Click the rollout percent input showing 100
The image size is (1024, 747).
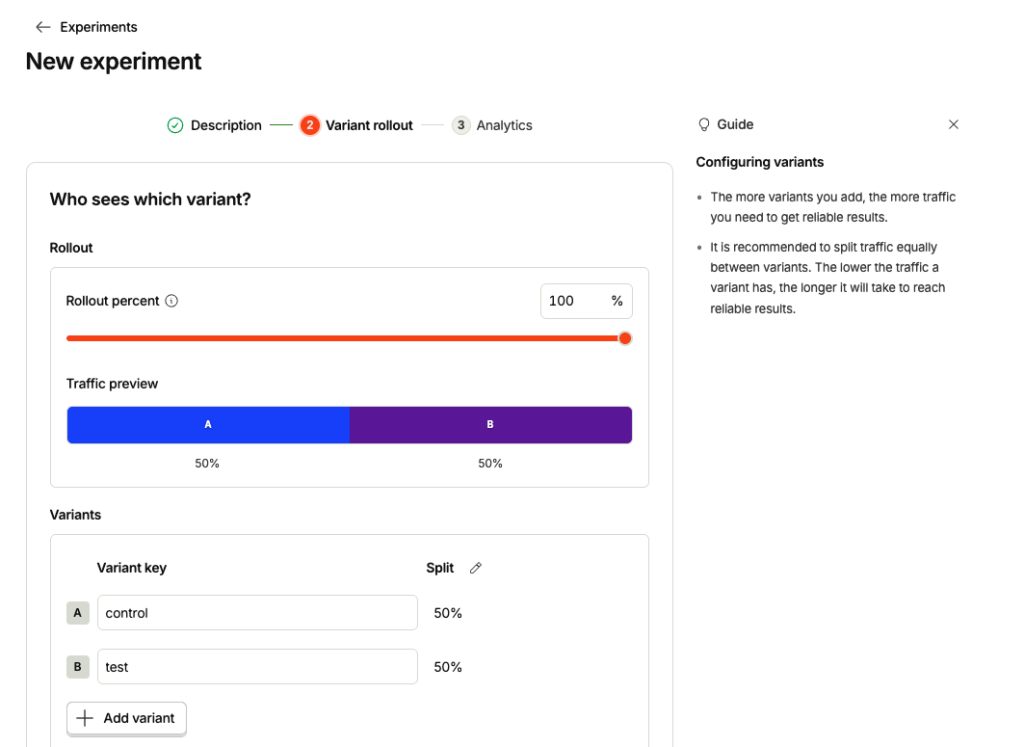click(586, 301)
